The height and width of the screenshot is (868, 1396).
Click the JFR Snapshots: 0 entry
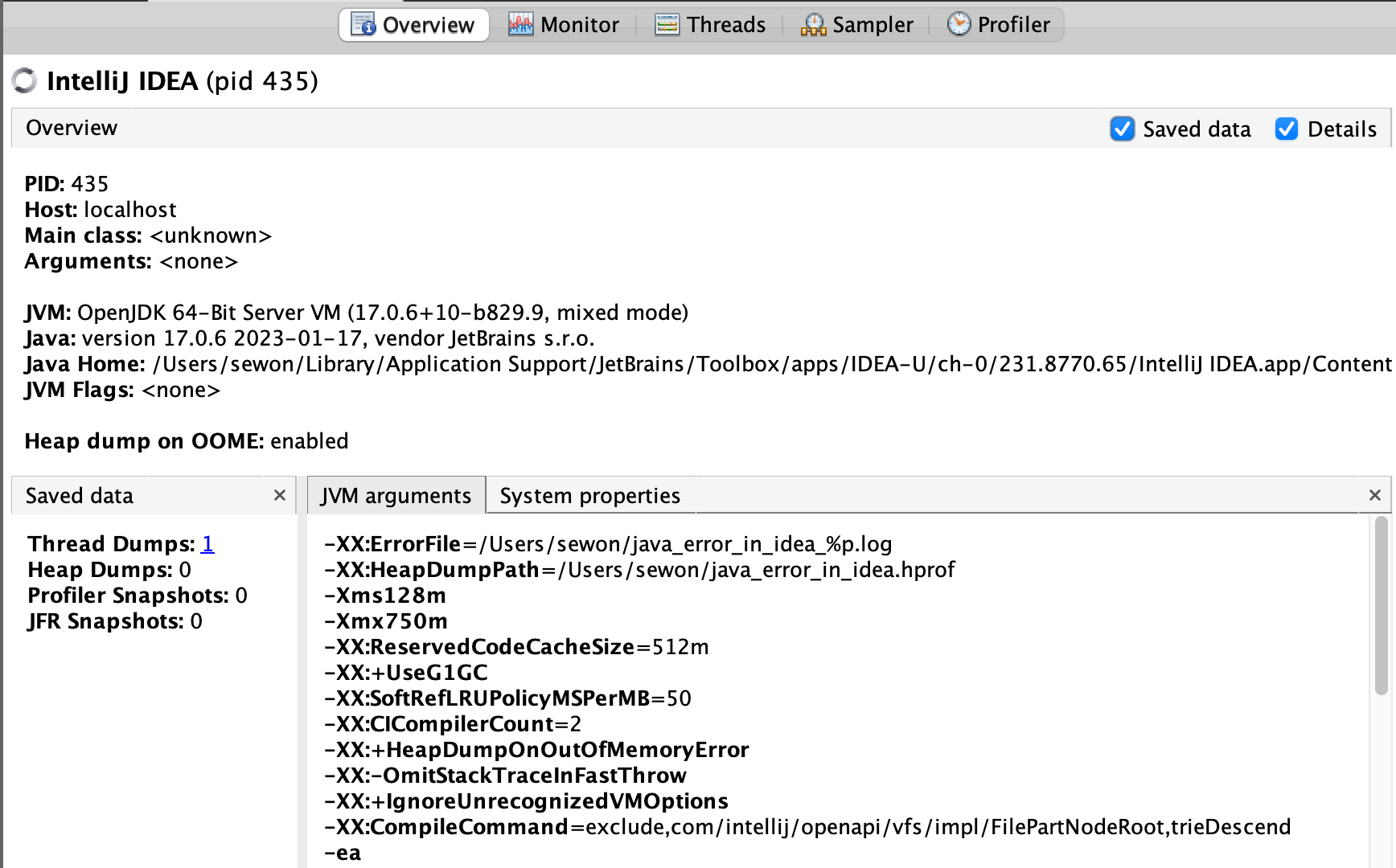click(115, 621)
